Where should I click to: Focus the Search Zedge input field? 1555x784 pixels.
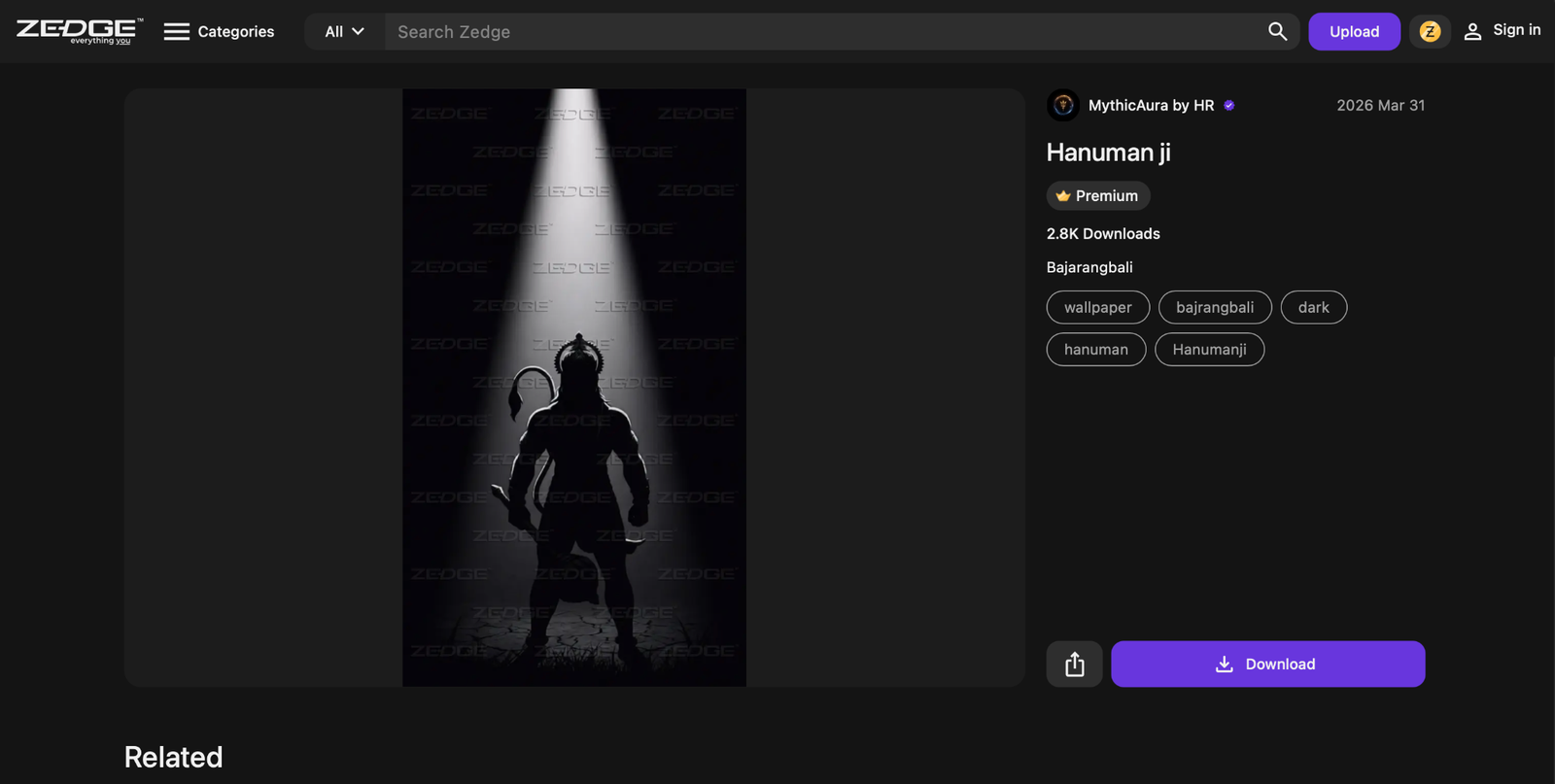tap(824, 31)
